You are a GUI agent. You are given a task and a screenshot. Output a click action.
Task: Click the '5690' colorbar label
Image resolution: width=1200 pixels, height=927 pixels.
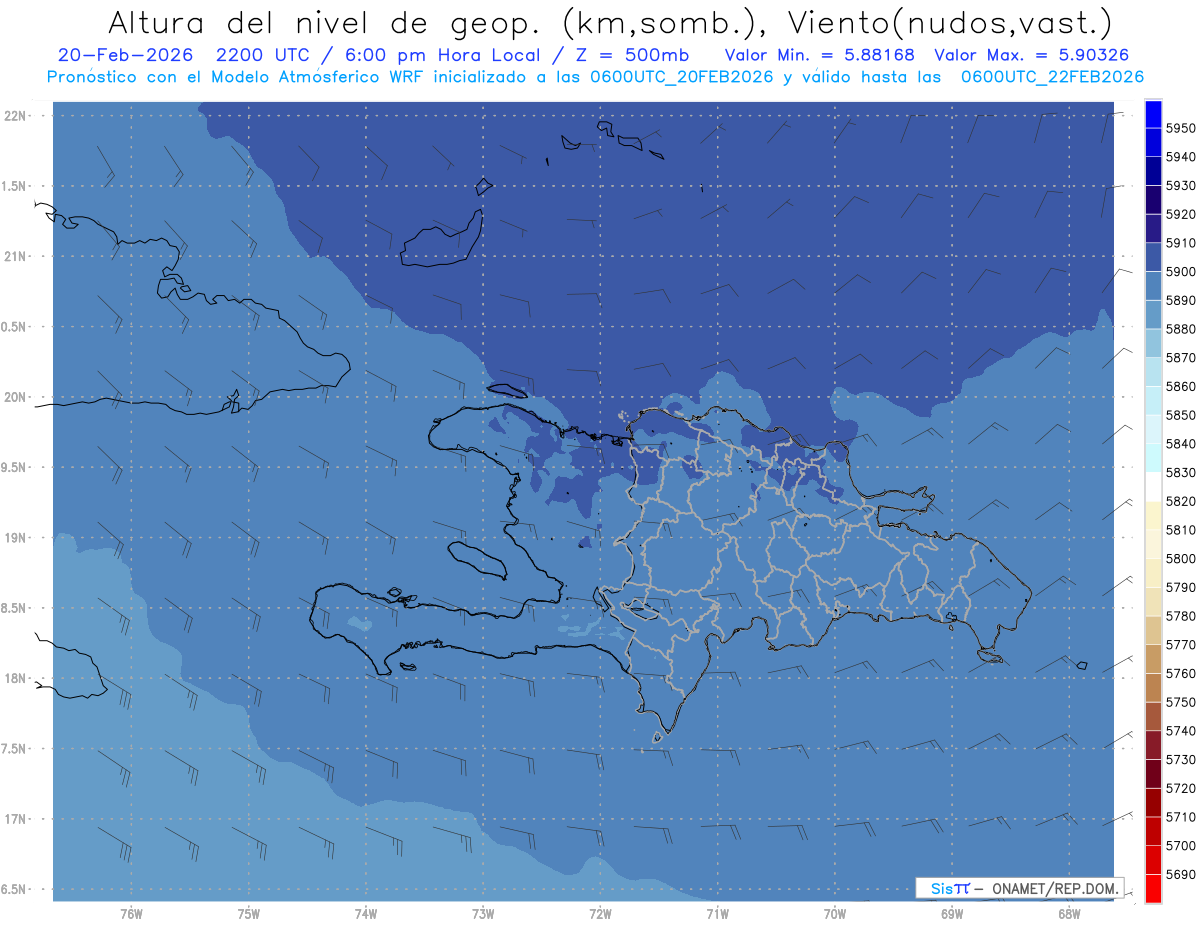1180,874
